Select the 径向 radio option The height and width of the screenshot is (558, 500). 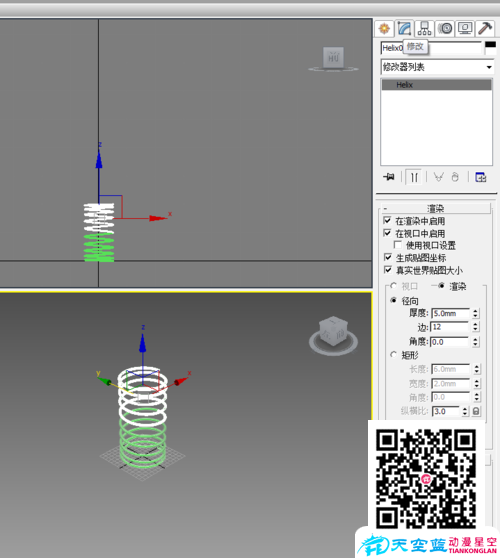pyautogui.click(x=393, y=301)
